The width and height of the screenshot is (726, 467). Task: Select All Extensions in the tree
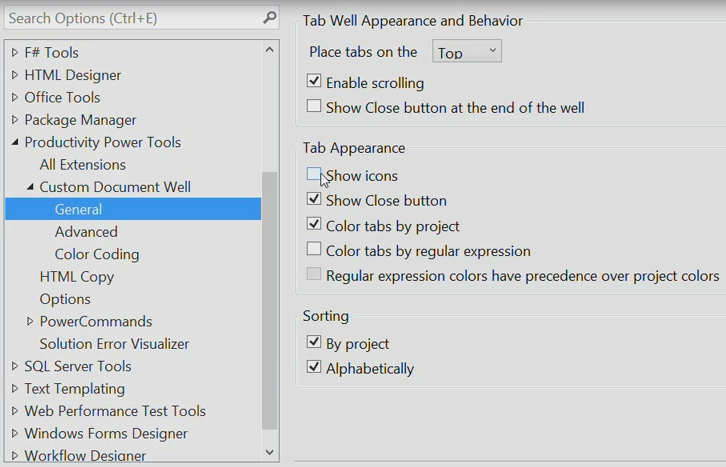[83, 165]
